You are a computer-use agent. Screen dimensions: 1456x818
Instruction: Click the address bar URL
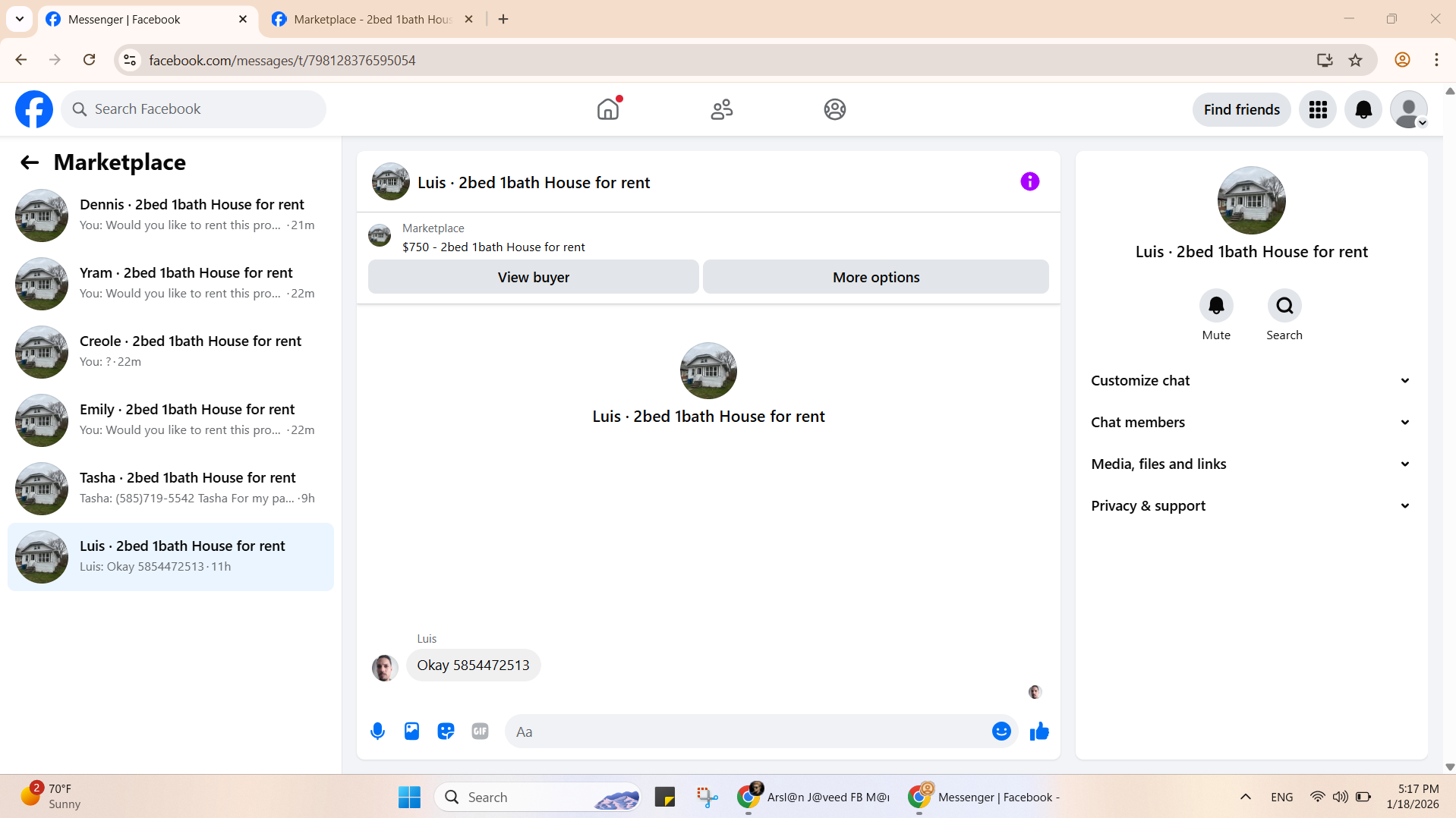[x=282, y=61]
